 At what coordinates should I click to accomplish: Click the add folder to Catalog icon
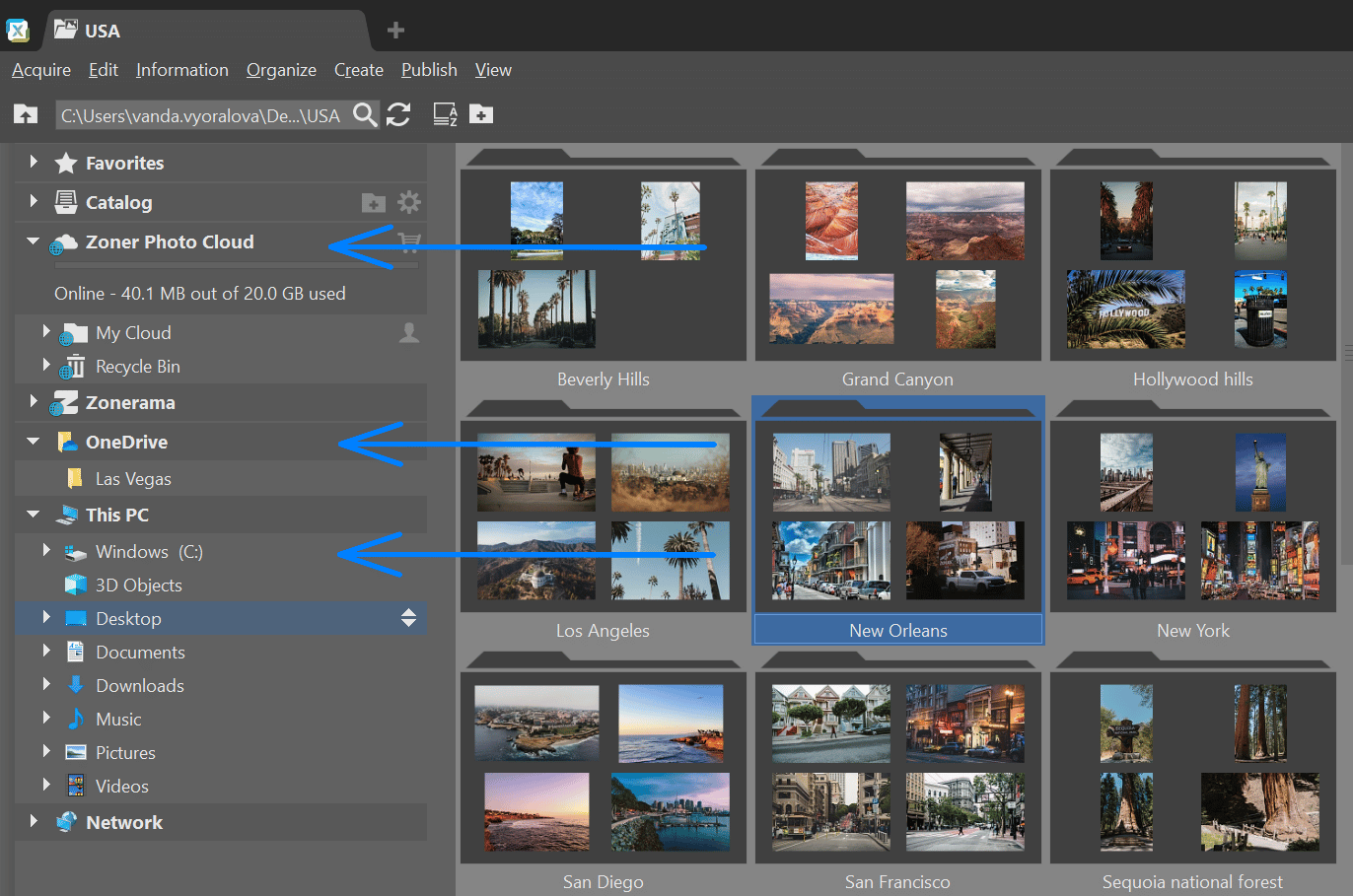pyautogui.click(x=374, y=203)
